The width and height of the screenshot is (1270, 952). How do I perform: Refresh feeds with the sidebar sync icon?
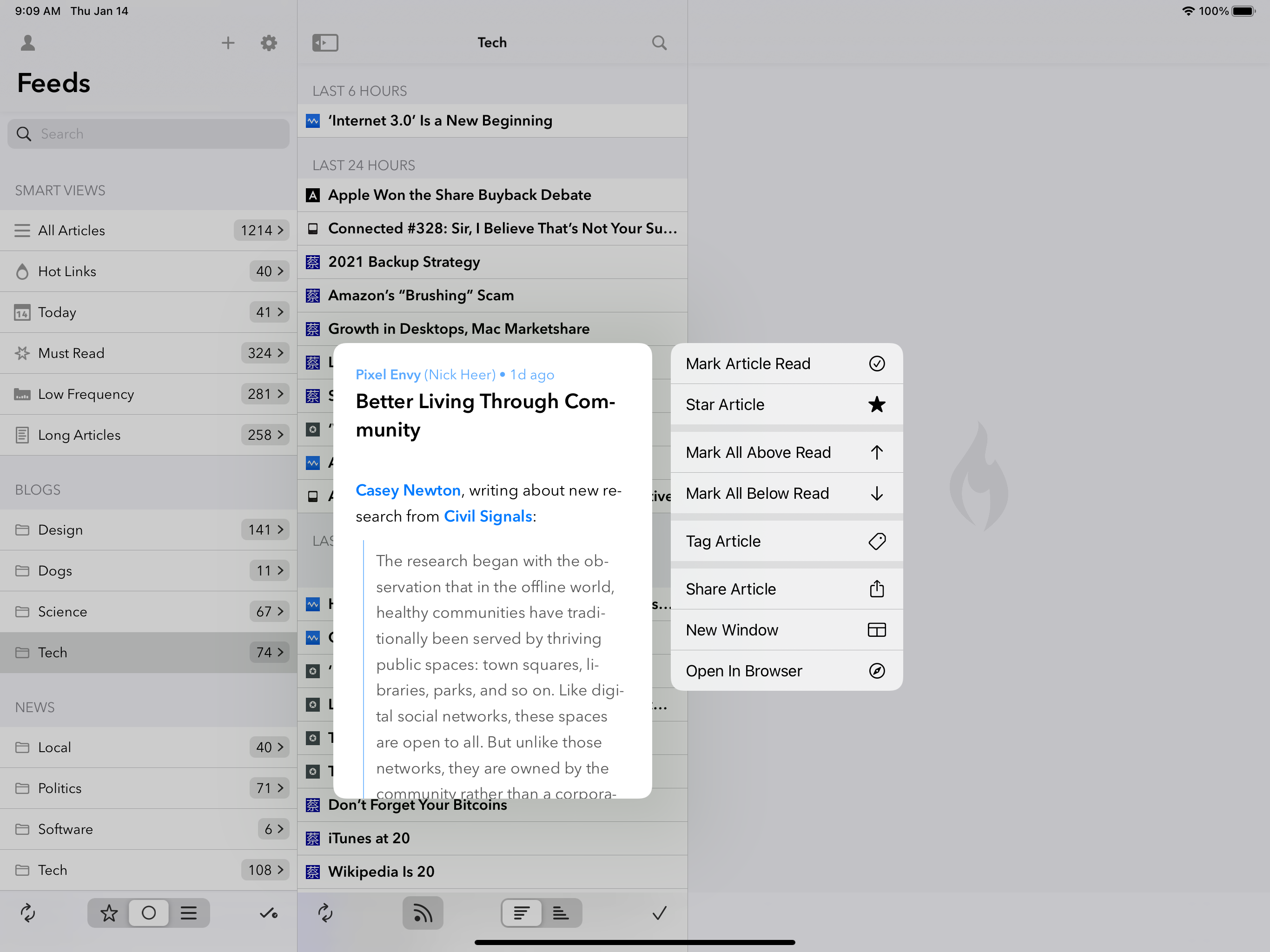pos(27,912)
